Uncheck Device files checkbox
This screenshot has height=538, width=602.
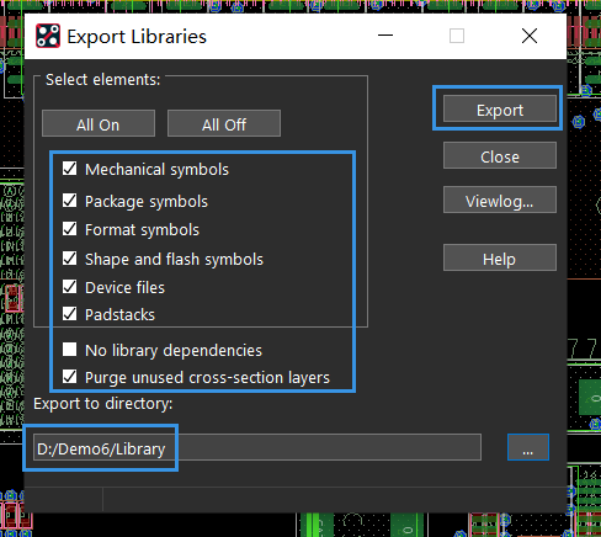pos(70,287)
